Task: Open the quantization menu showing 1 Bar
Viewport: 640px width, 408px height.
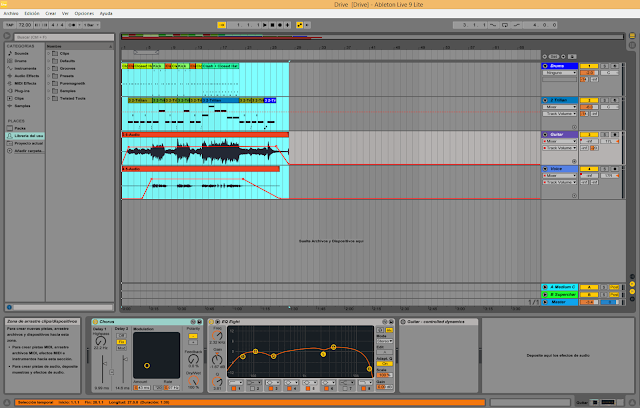Action: (91, 25)
